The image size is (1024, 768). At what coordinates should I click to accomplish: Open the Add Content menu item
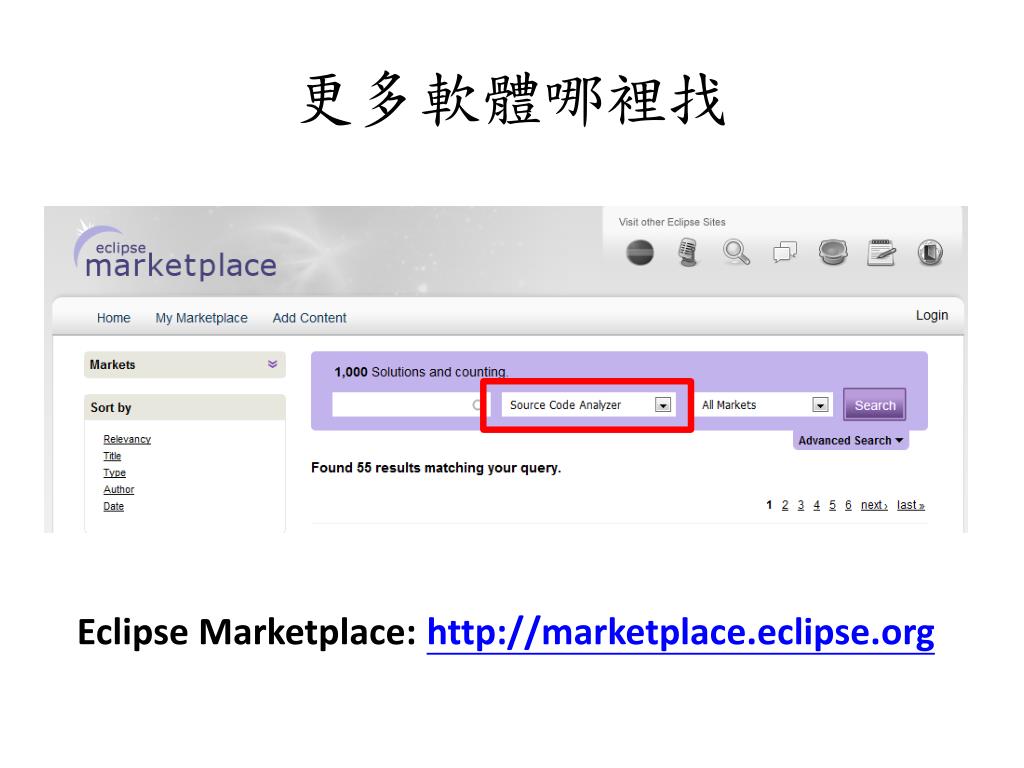point(310,318)
